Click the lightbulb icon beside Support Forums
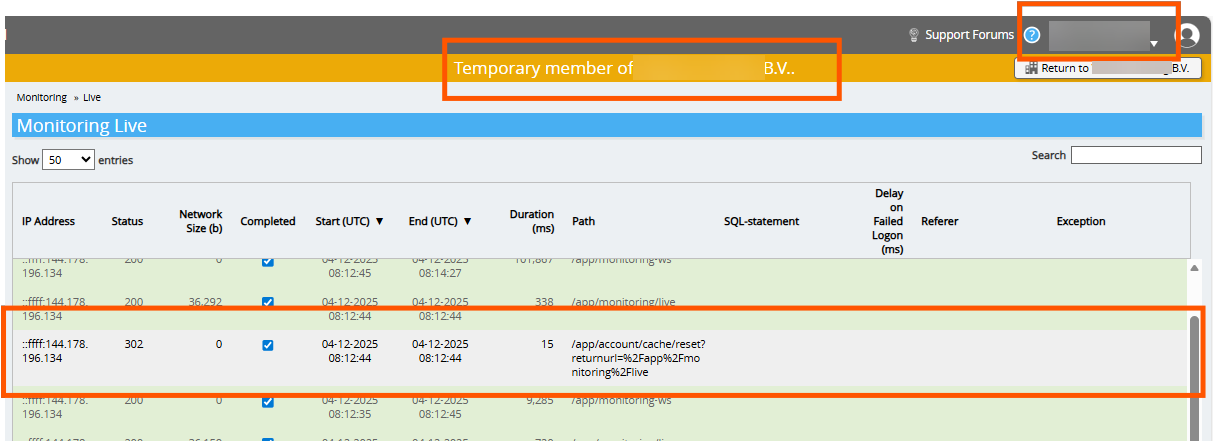Screen dimensions: 1213x441 (913, 35)
